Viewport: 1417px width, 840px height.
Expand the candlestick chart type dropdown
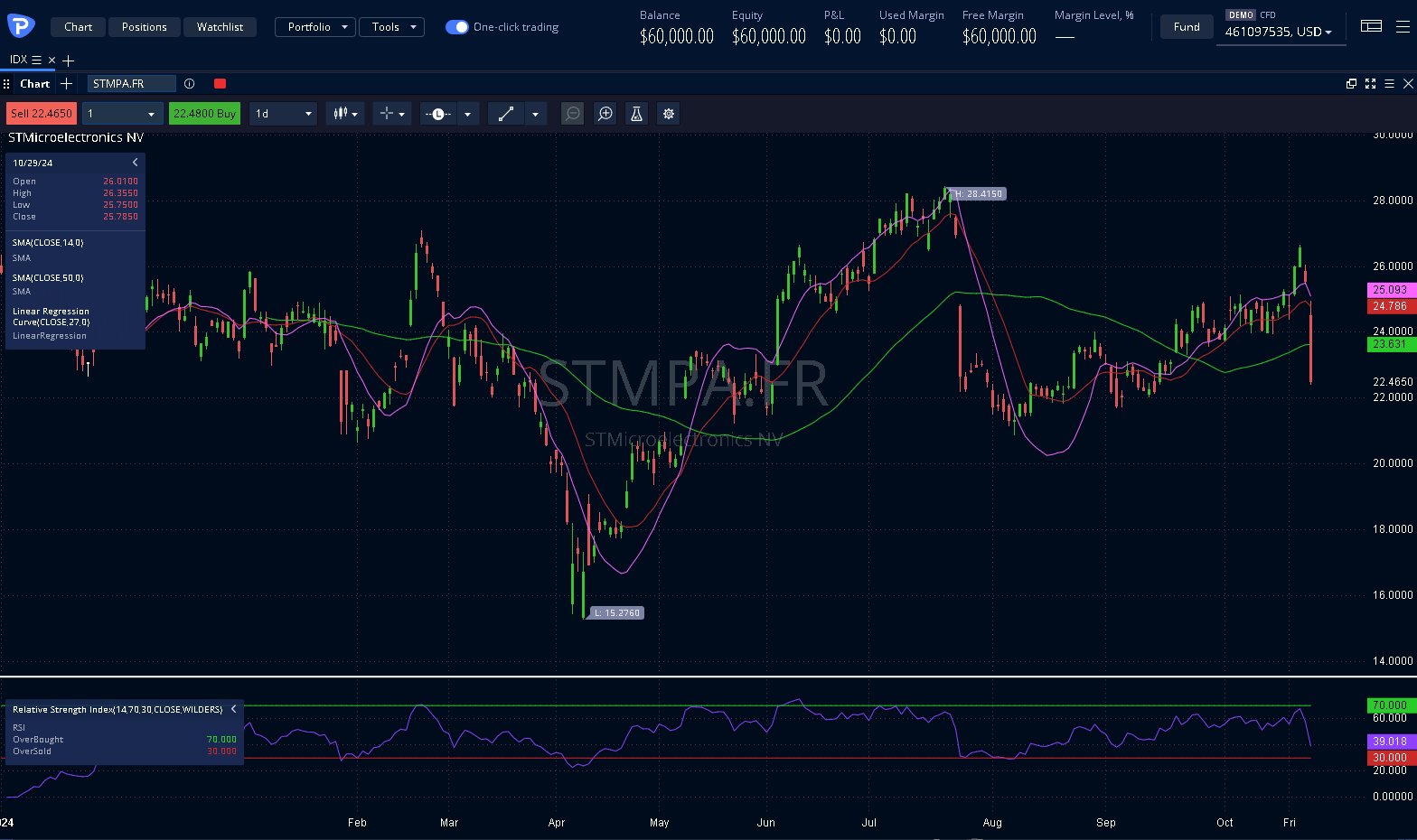pos(346,114)
